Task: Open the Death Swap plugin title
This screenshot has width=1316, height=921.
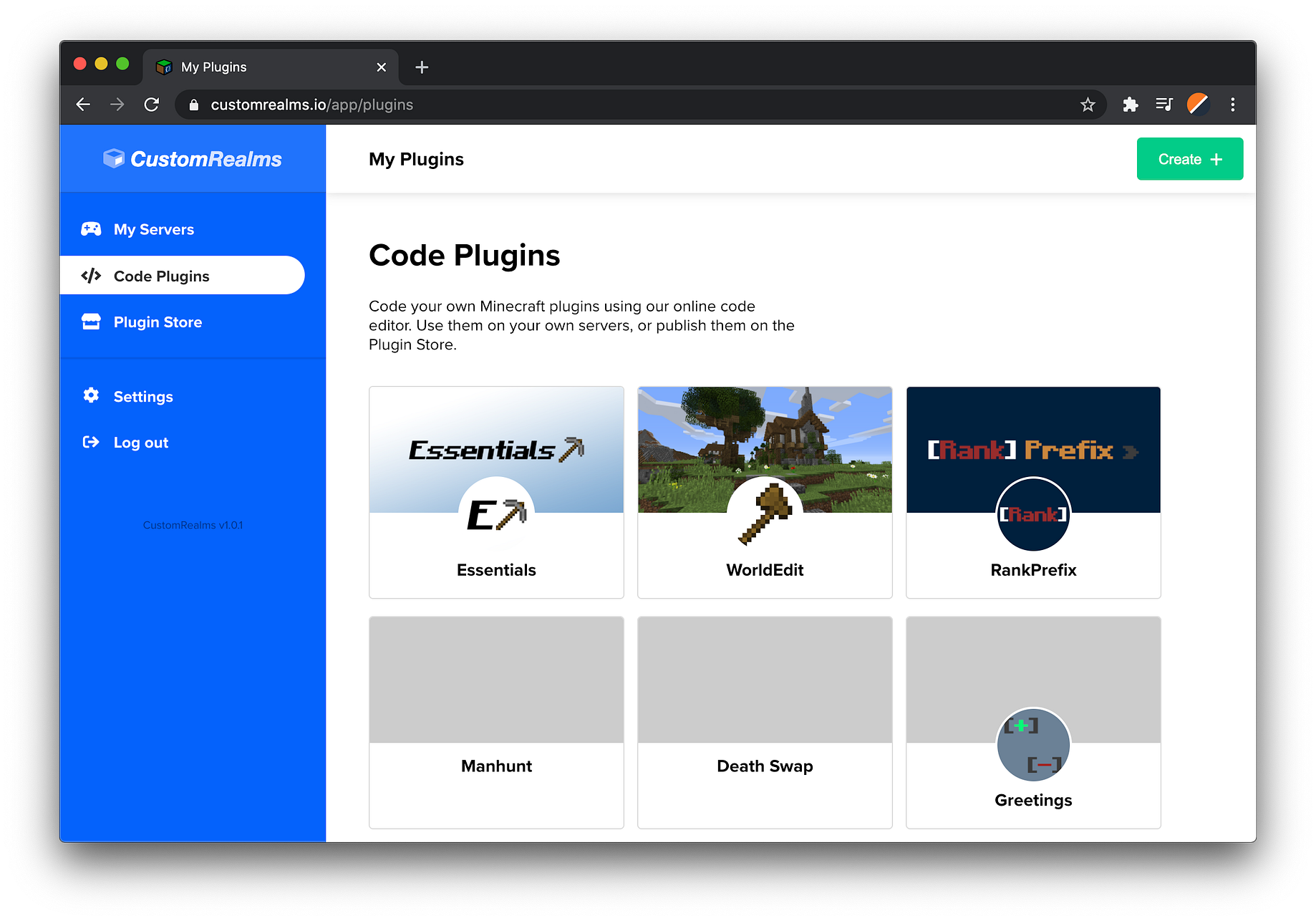Action: tap(765, 766)
